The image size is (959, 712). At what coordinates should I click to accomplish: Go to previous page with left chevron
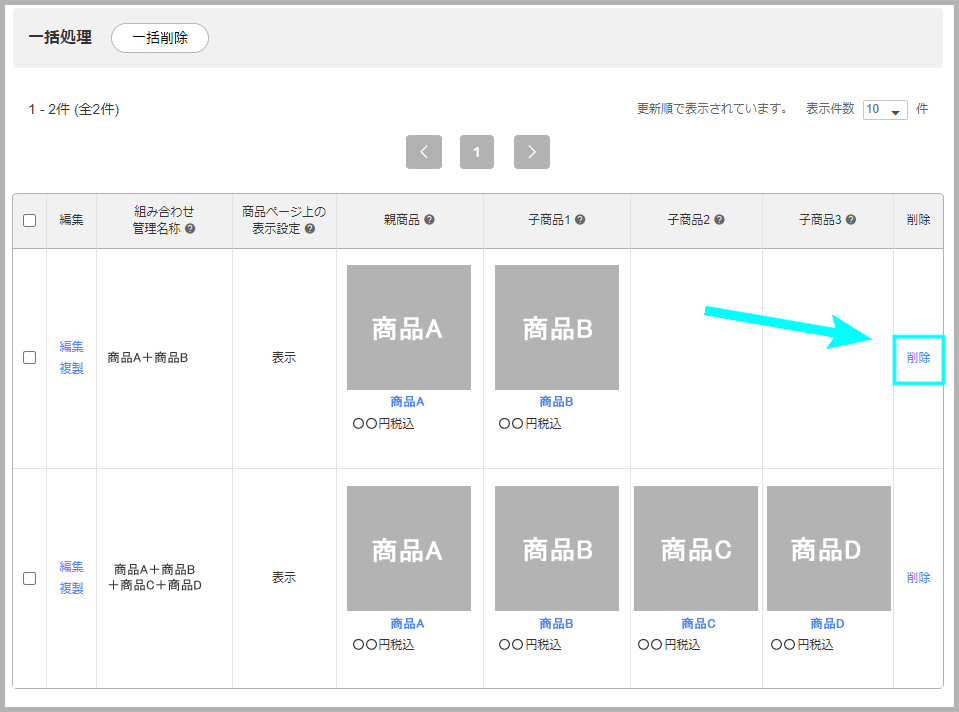coord(424,152)
